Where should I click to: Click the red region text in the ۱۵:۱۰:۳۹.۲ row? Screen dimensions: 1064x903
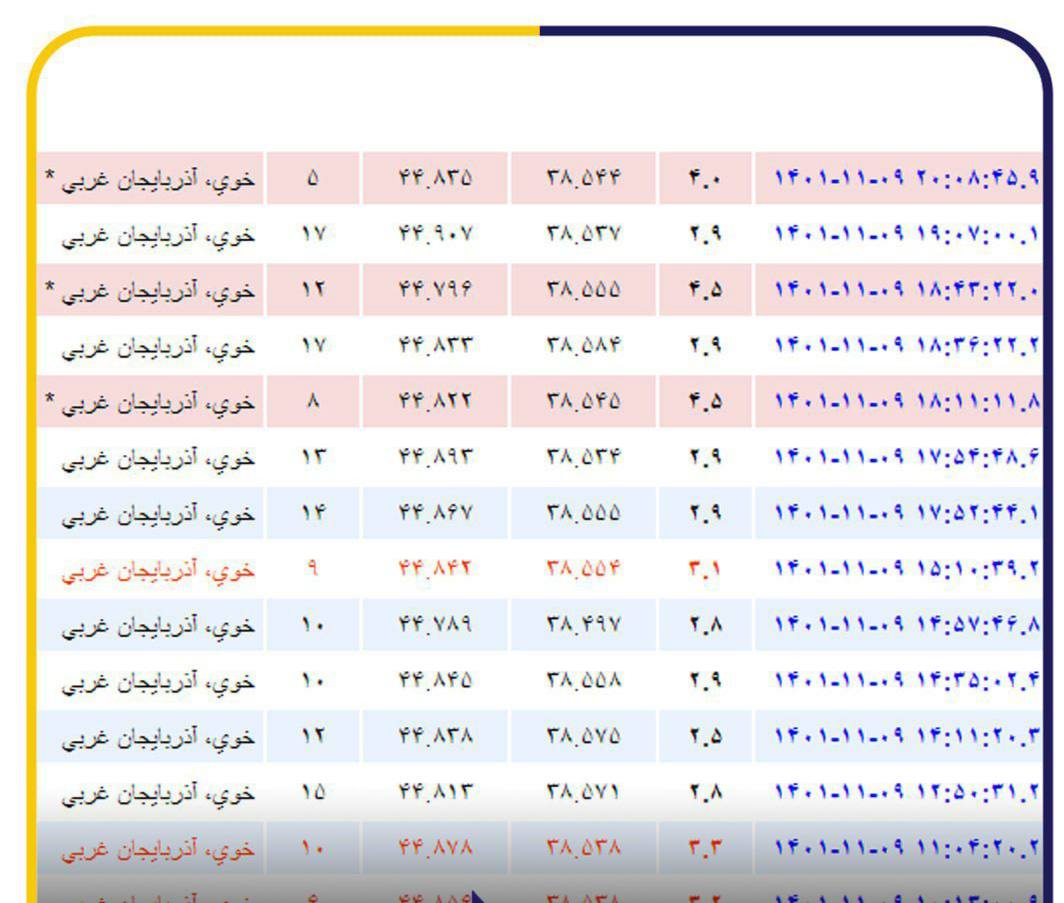(x=158, y=571)
